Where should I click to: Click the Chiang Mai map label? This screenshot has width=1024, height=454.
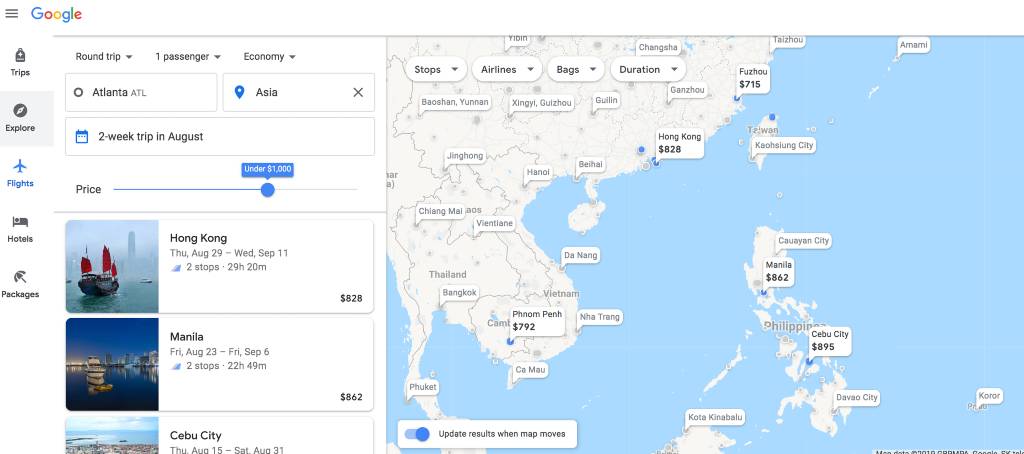(x=440, y=211)
